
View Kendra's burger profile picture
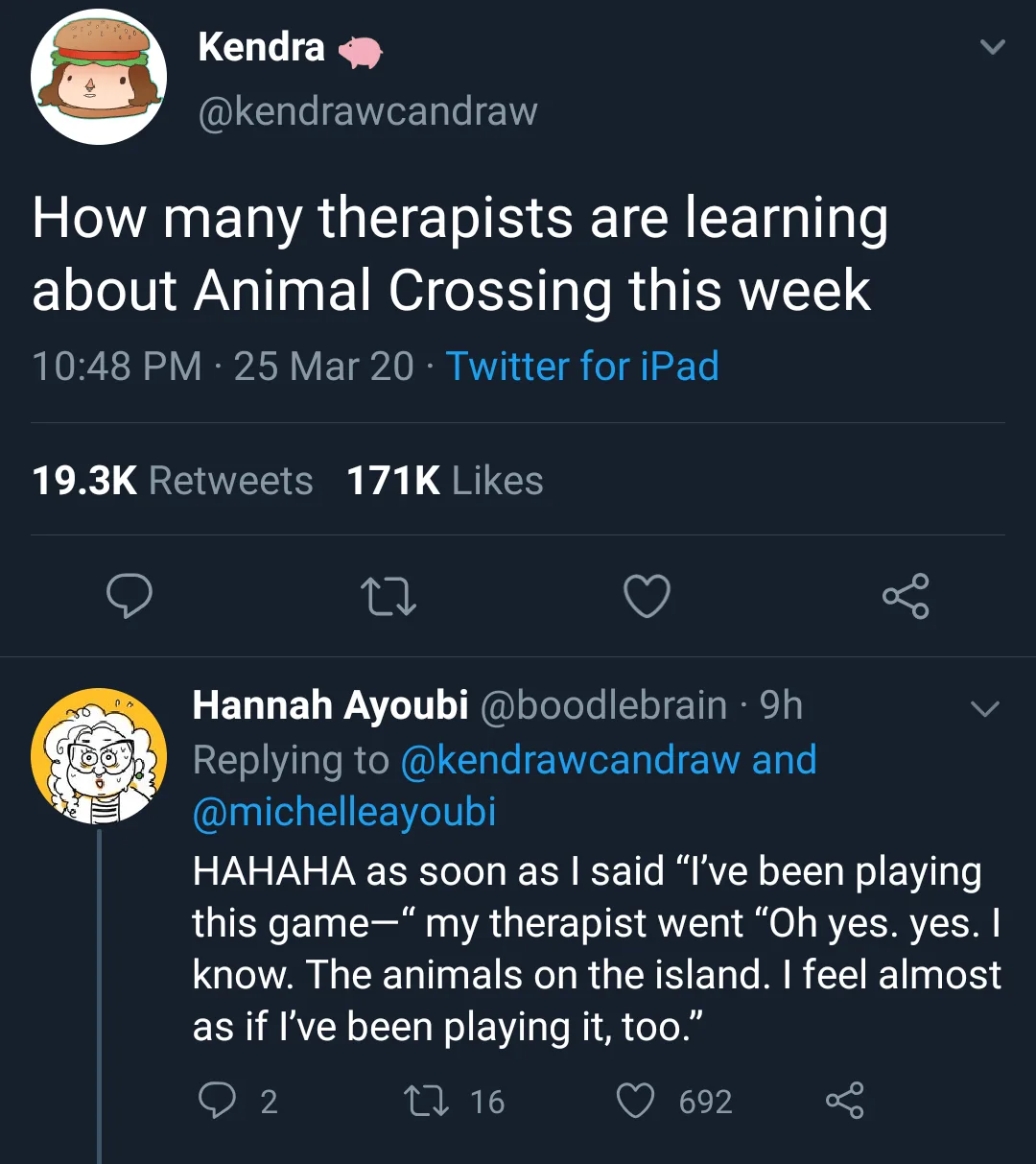coord(99,77)
